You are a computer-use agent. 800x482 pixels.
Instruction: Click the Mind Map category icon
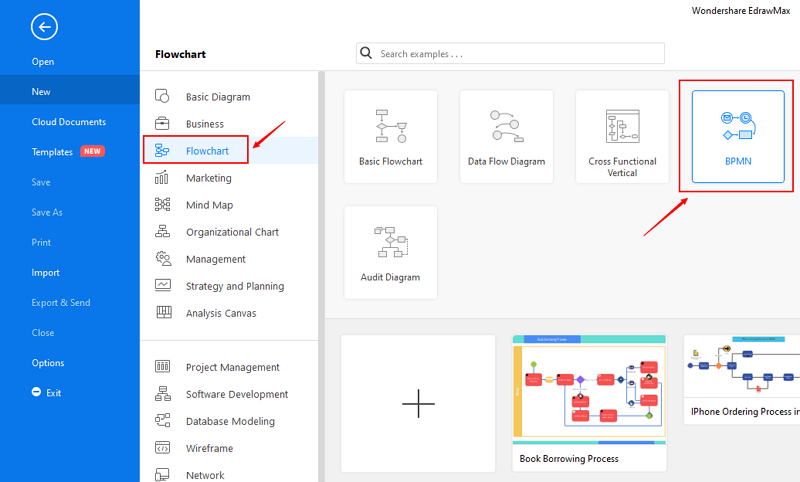(162, 205)
